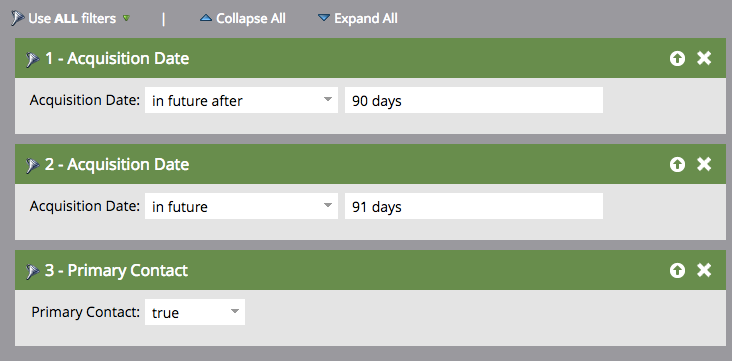Move filter 2 Acquisition Date up
Image resolution: width=732 pixels, height=361 pixels.
click(677, 164)
